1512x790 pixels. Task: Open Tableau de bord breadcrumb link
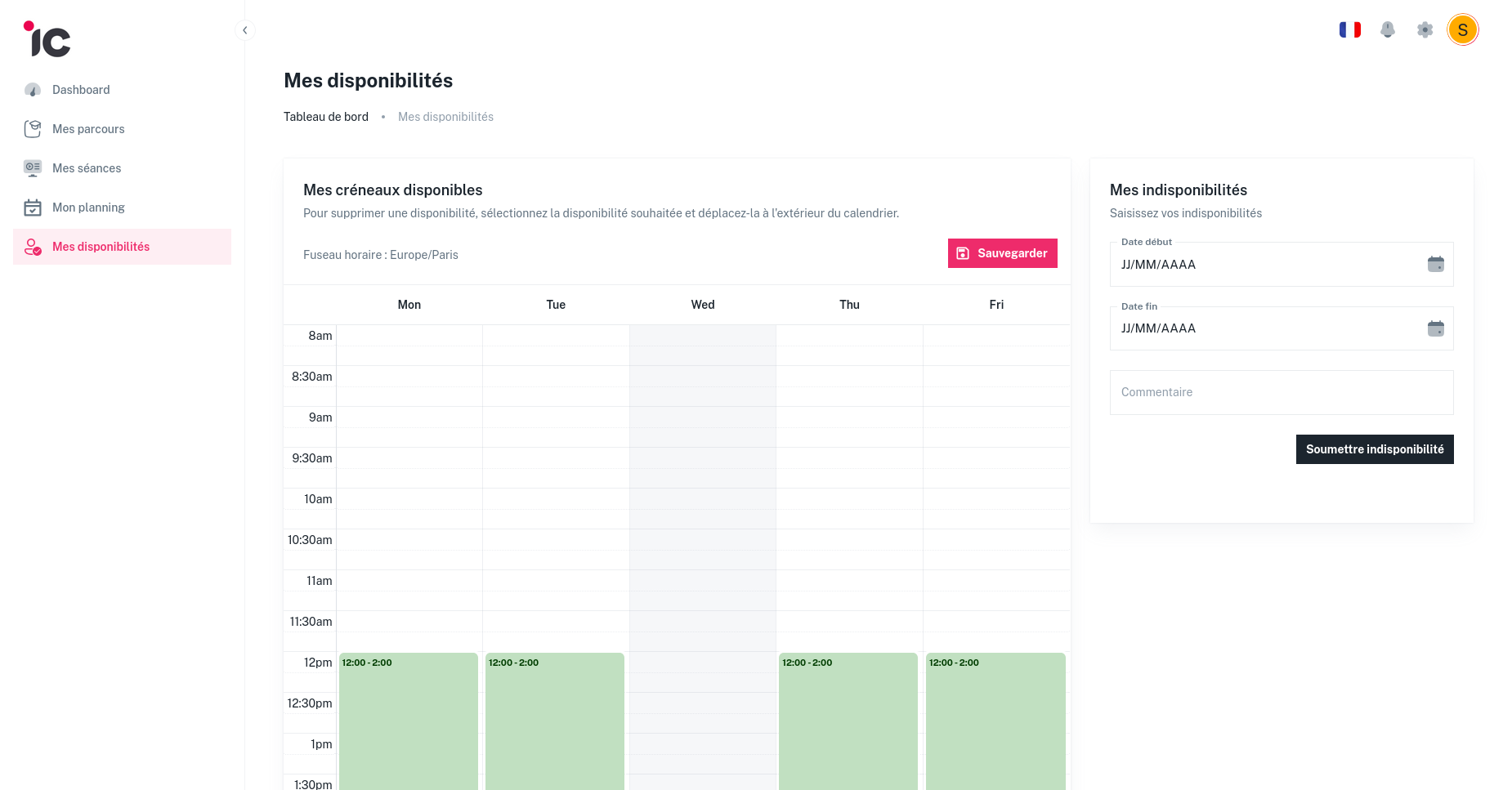point(325,116)
